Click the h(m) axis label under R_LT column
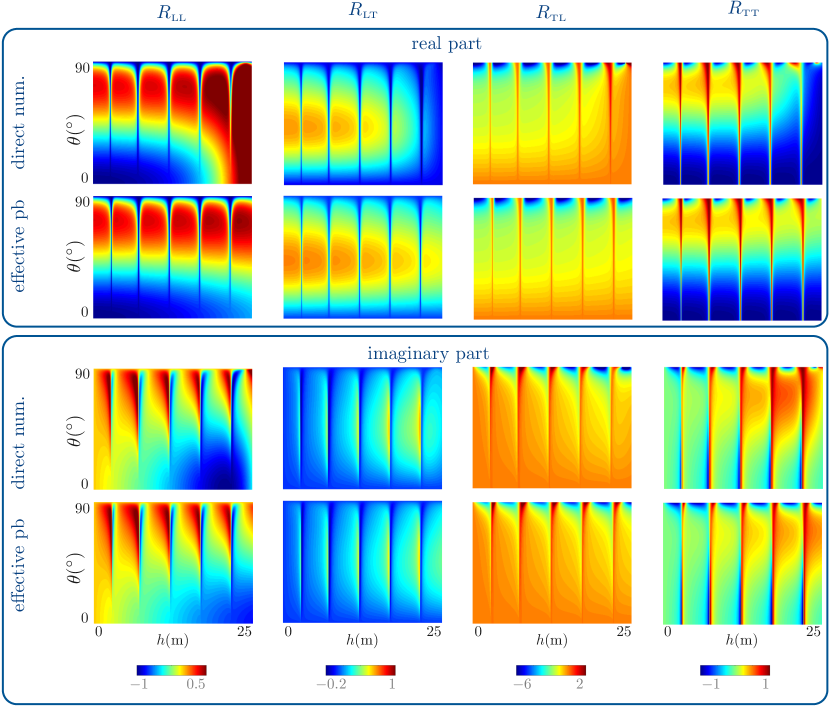Viewport: 830px width, 707px height. pos(362,640)
